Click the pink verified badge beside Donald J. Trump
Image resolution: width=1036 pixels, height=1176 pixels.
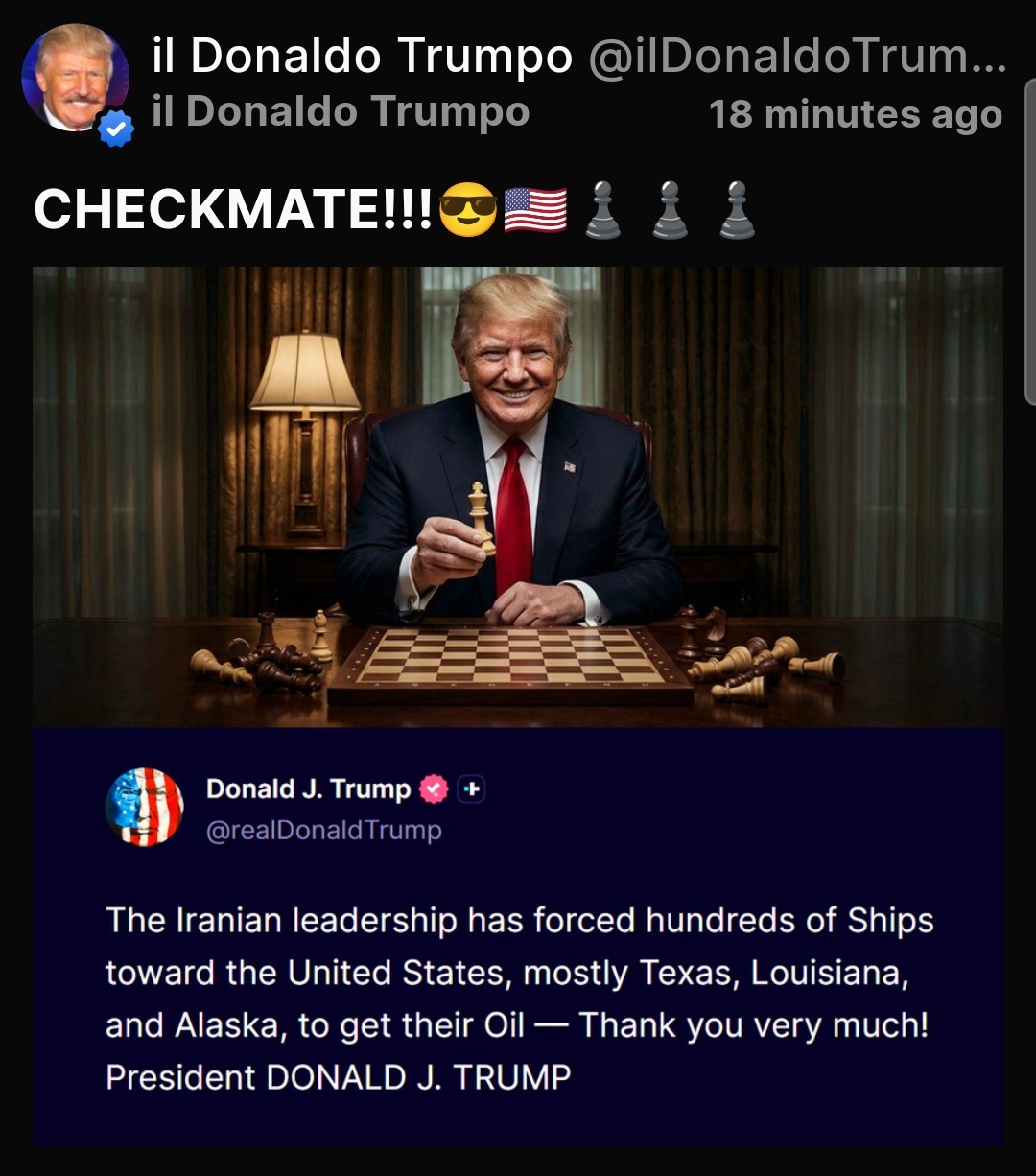click(435, 788)
